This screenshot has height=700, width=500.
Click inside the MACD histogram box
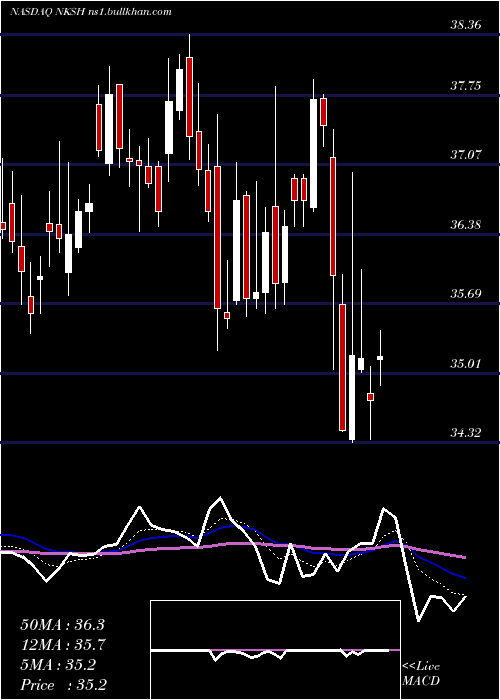[275, 650]
